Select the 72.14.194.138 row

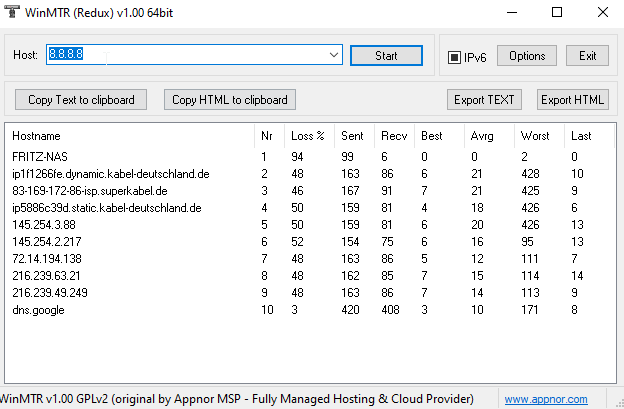(x=49, y=259)
